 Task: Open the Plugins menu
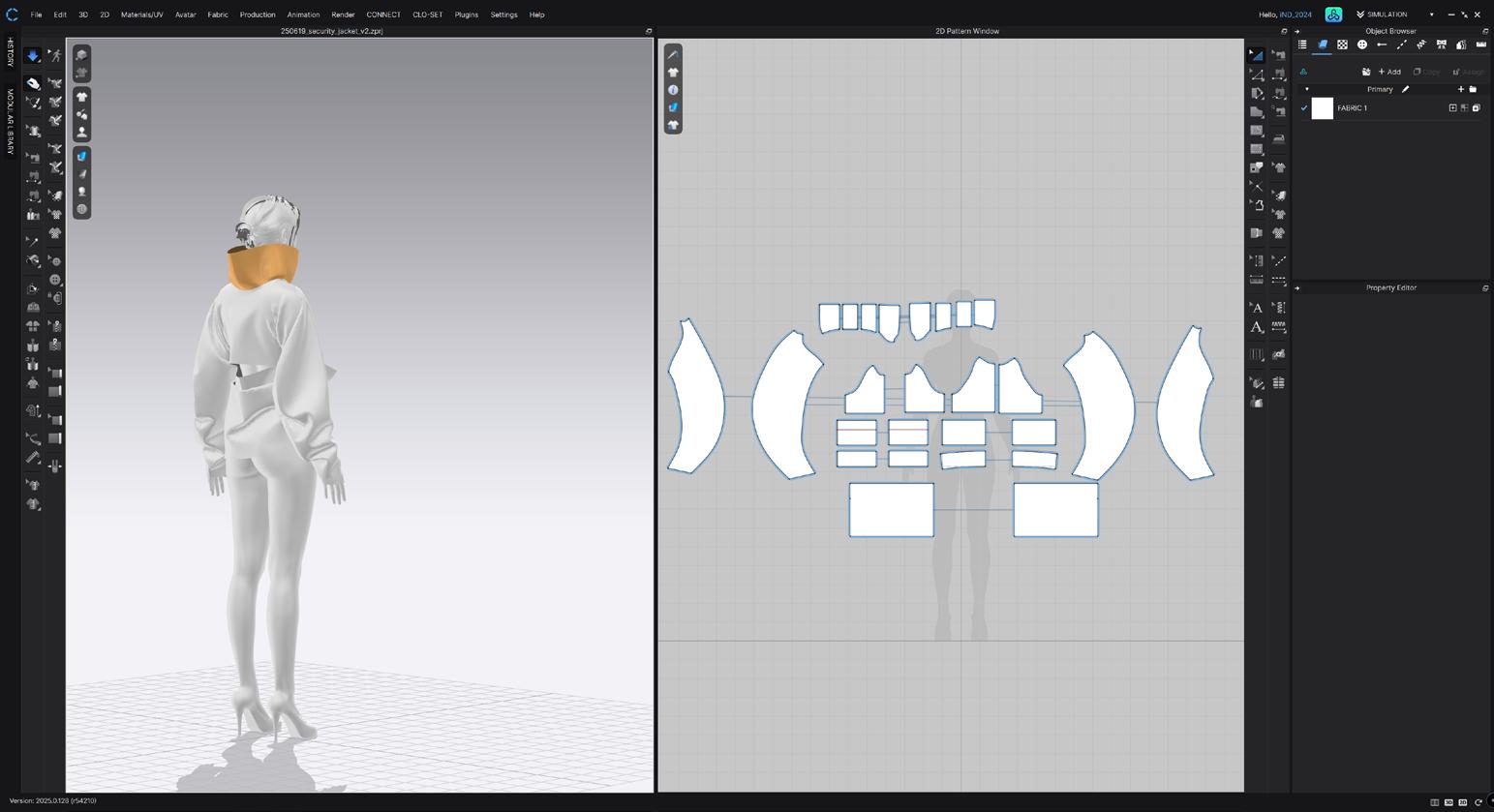click(467, 15)
